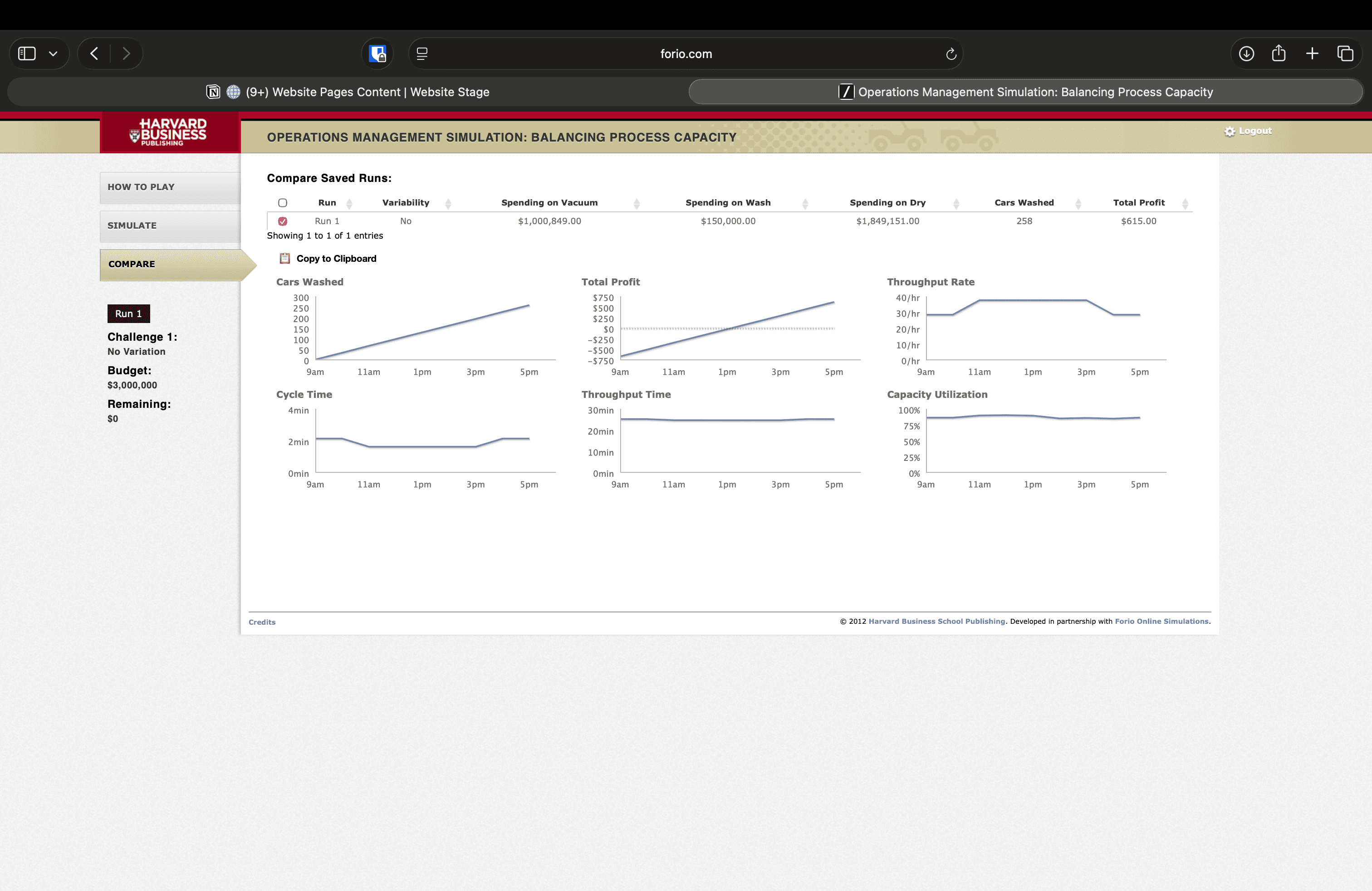Expand the sidebar dropdown chevron in Safari
This screenshot has height=891, width=1372.
point(53,54)
